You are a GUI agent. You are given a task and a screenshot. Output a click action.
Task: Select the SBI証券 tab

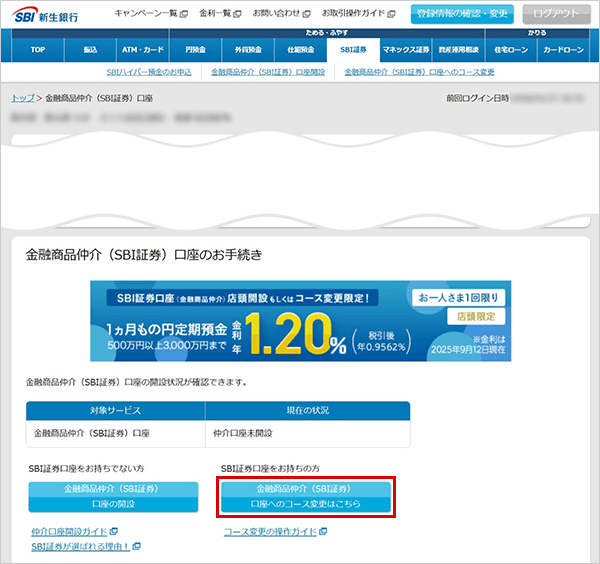[353, 50]
